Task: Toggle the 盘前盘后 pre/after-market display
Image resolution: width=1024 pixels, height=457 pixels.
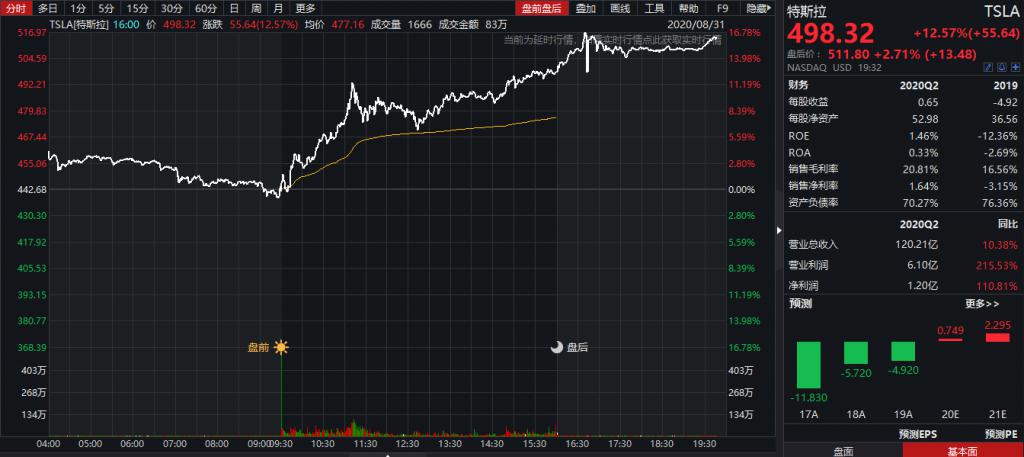Action: click(542, 8)
